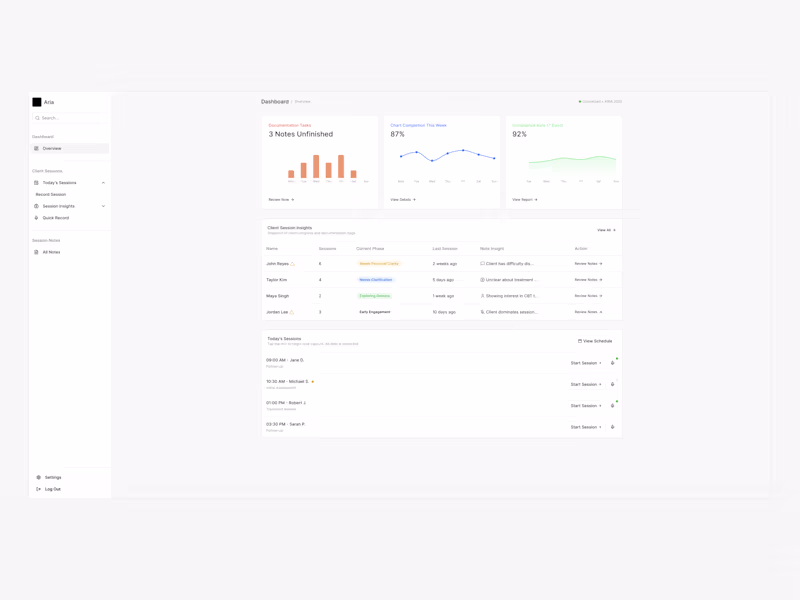This screenshot has width=800, height=600.
Task: Click the All Notes document icon
Action: pos(36,252)
